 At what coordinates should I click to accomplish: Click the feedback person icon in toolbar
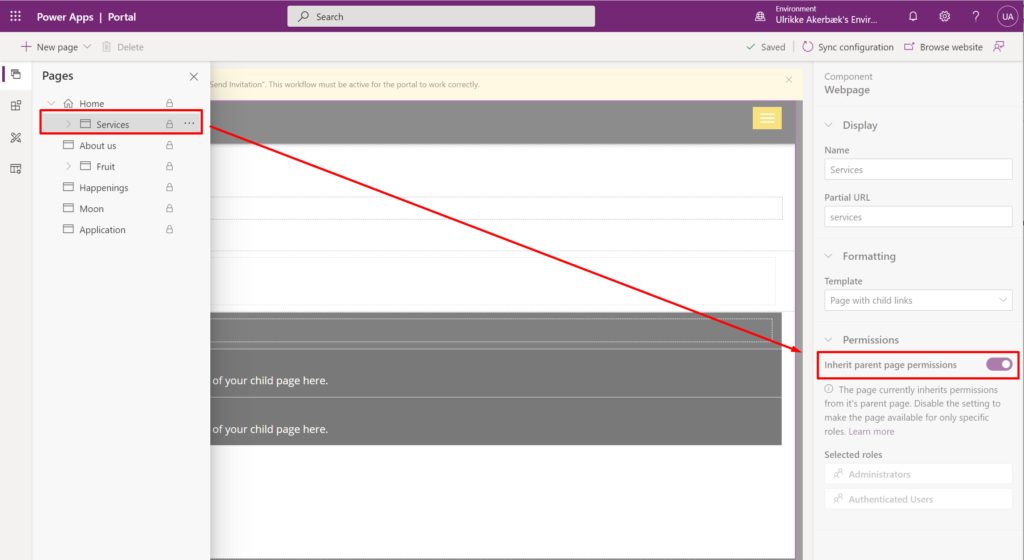(999, 47)
